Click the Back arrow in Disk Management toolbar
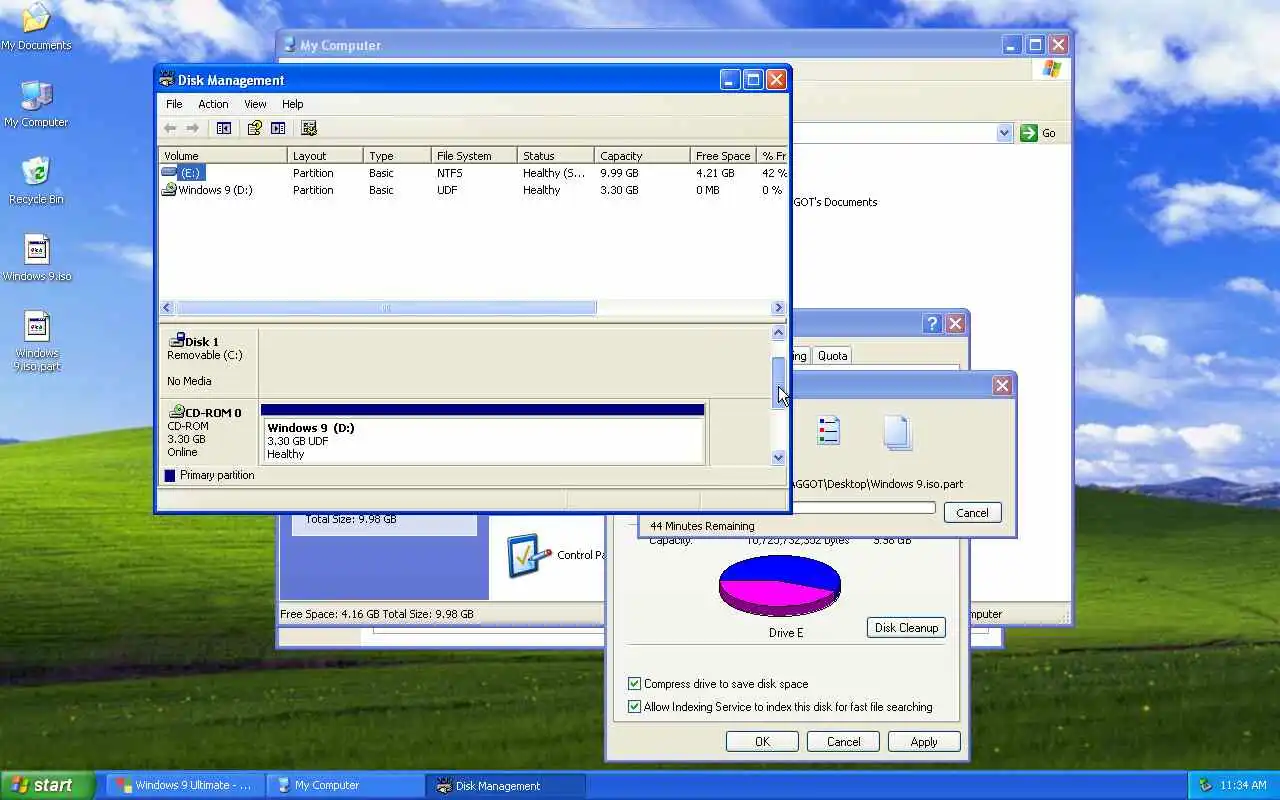 (170, 128)
